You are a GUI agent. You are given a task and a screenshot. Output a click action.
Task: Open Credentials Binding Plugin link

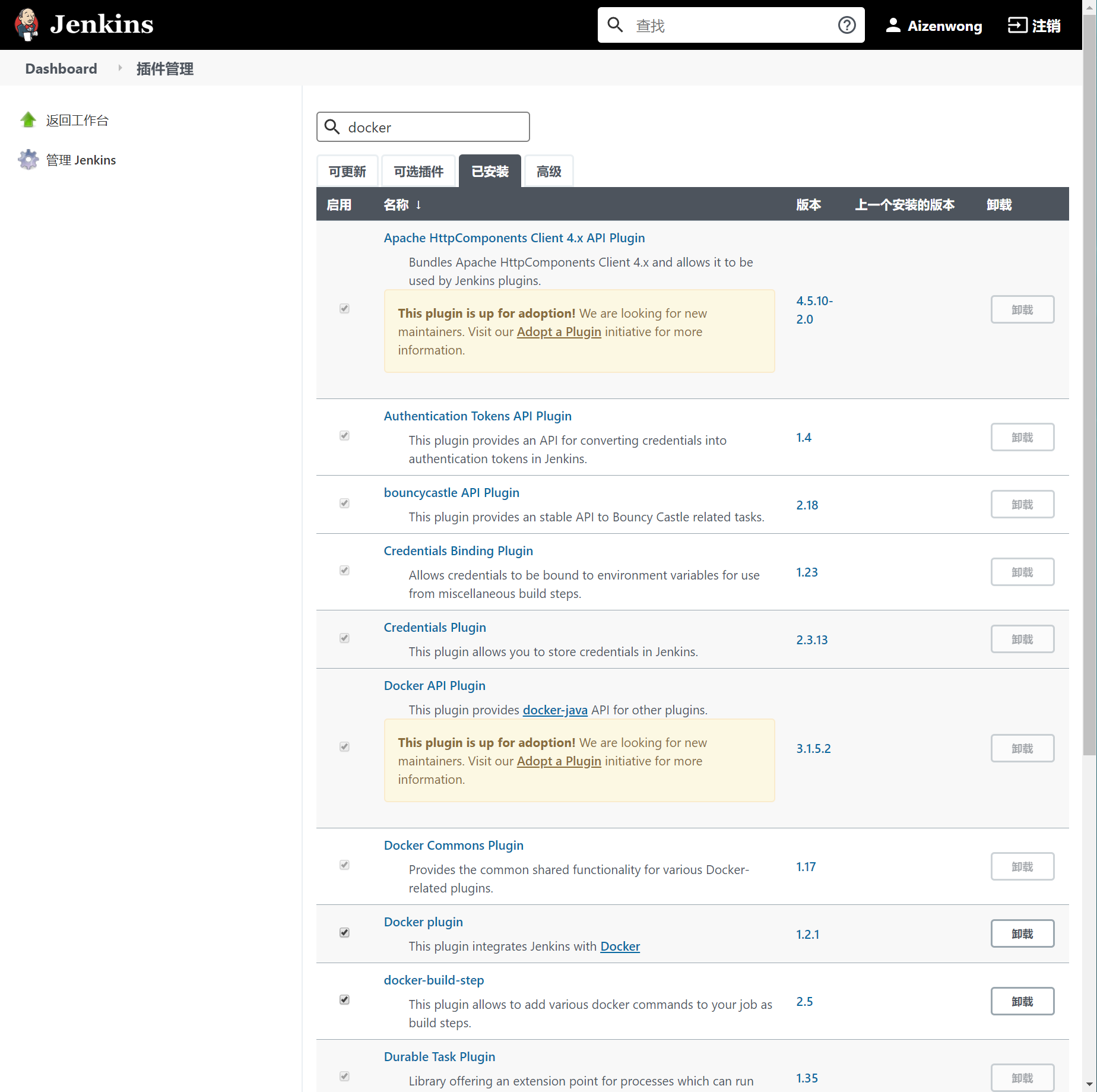[x=458, y=551]
